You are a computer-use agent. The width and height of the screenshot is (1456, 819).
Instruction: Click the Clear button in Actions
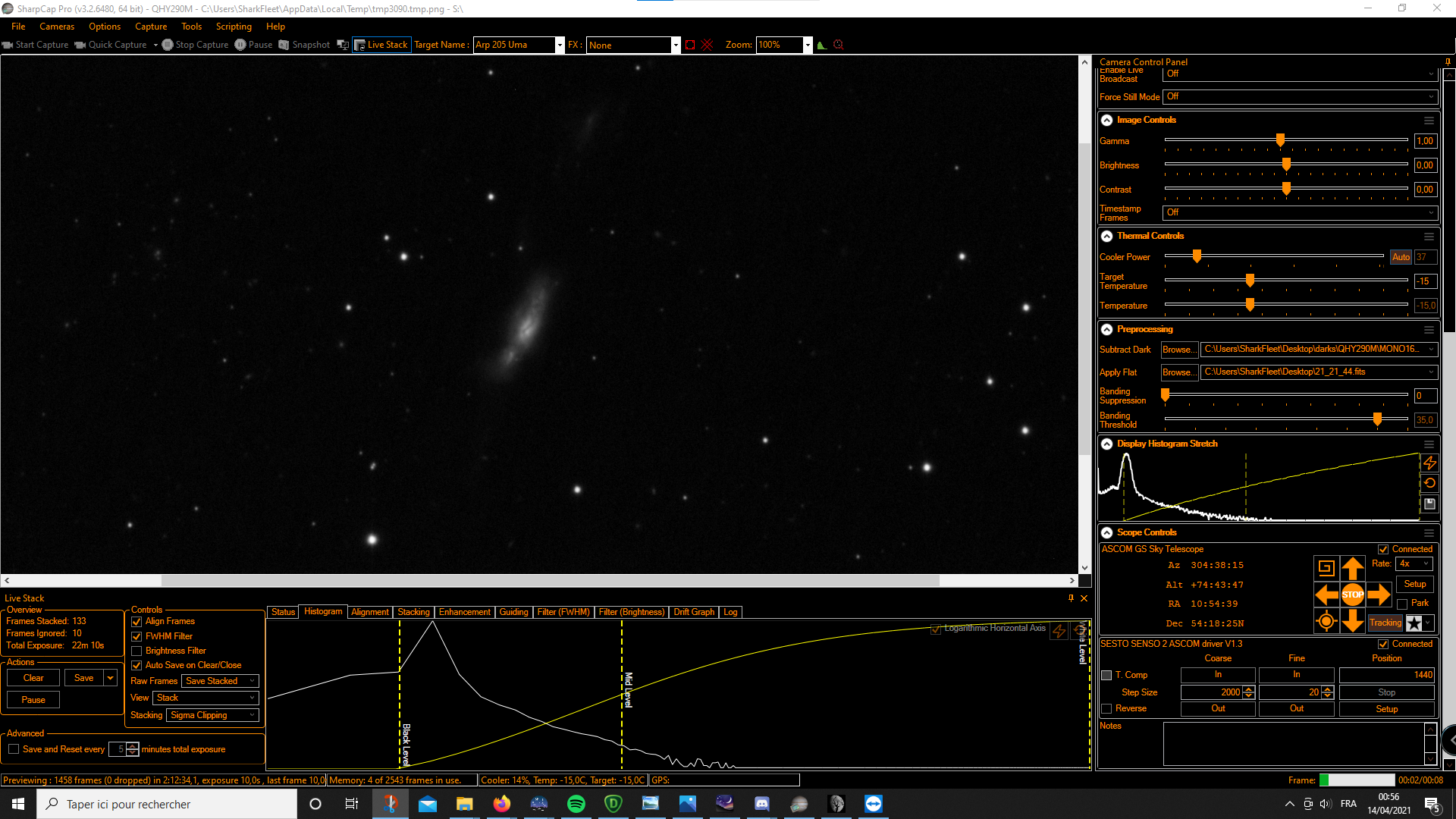[33, 678]
